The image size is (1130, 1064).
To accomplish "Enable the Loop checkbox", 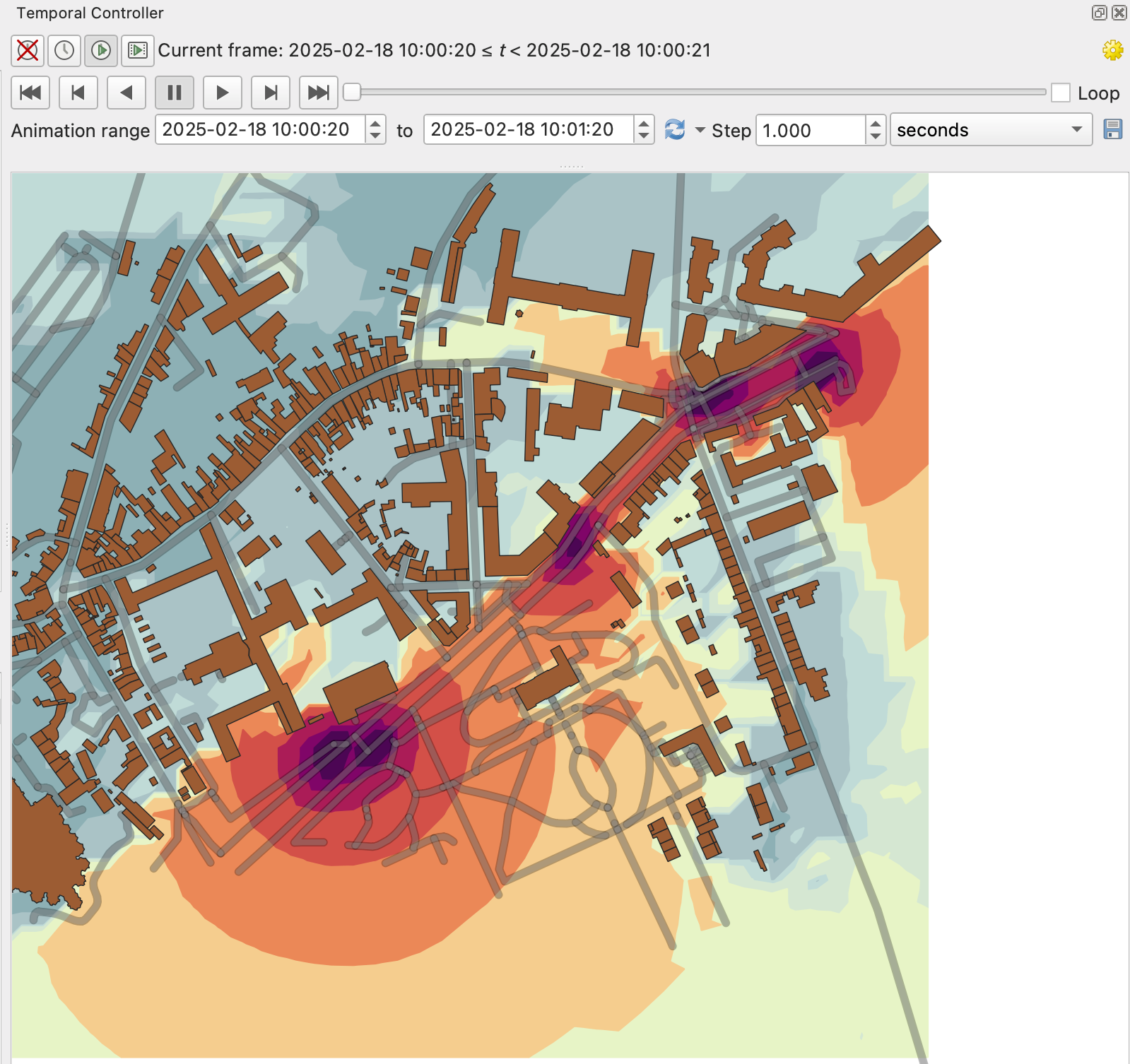I will [1061, 93].
